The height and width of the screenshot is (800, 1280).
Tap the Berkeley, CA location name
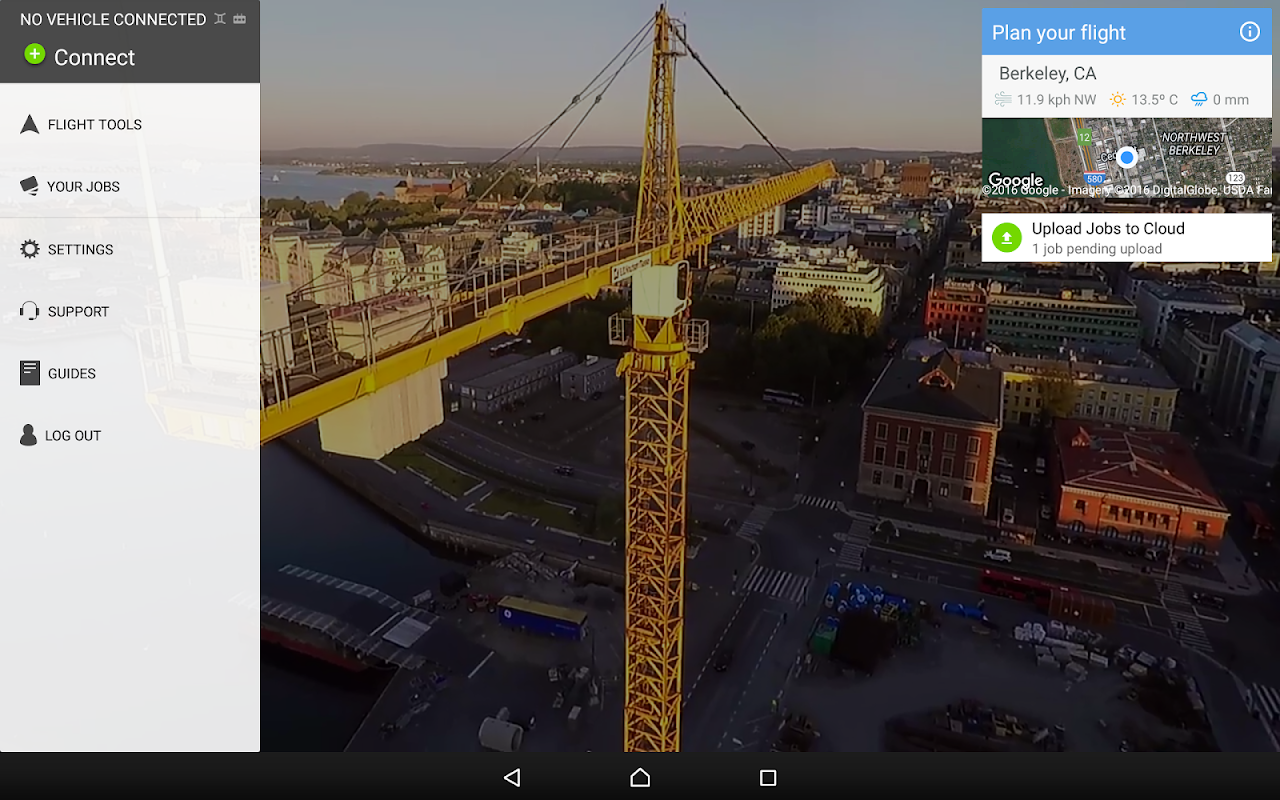(1047, 73)
